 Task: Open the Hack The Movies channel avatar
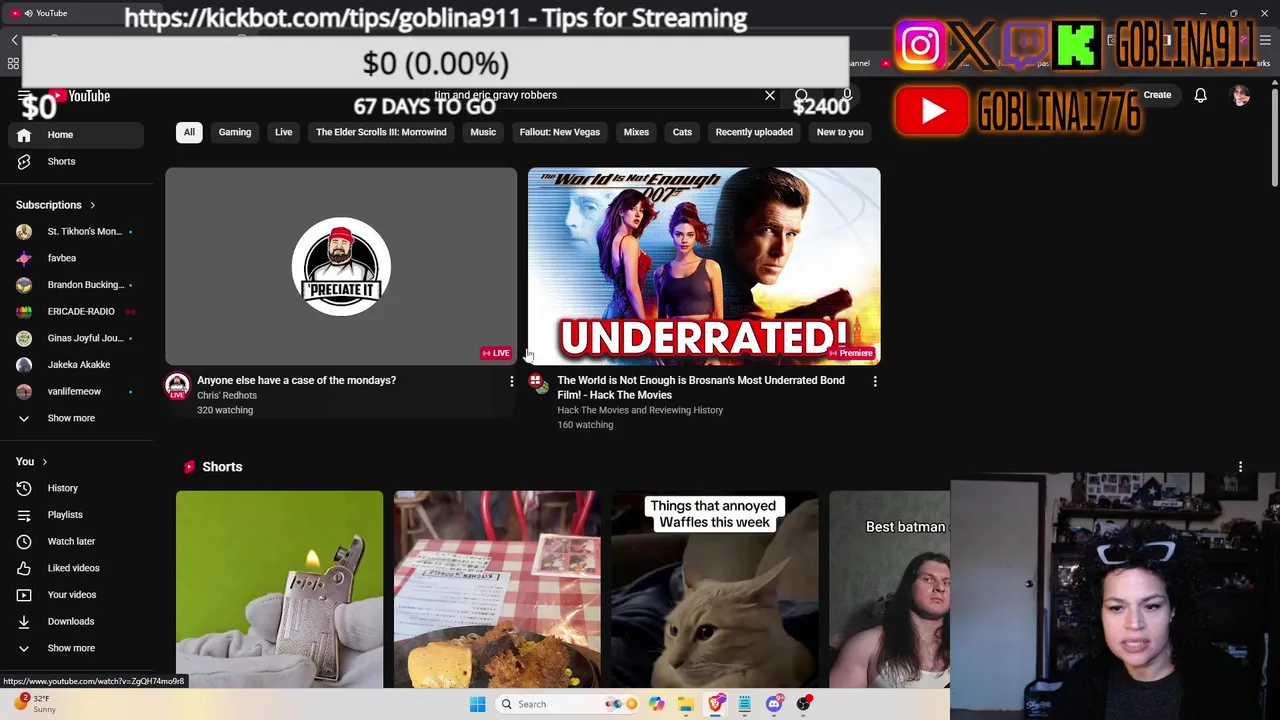pyautogui.click(x=537, y=384)
